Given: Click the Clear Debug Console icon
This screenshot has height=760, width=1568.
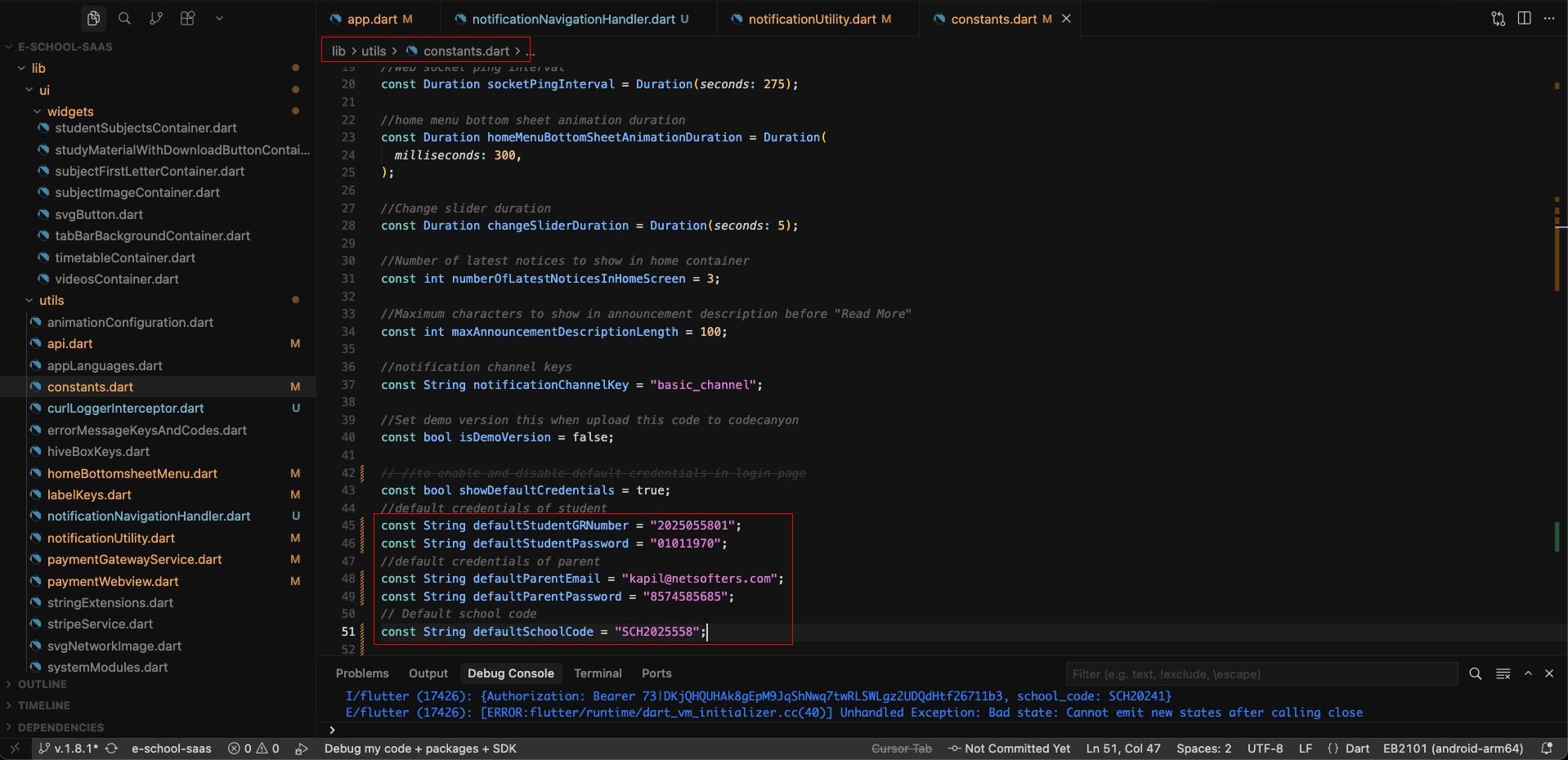Looking at the screenshot, I should pos(1503,674).
